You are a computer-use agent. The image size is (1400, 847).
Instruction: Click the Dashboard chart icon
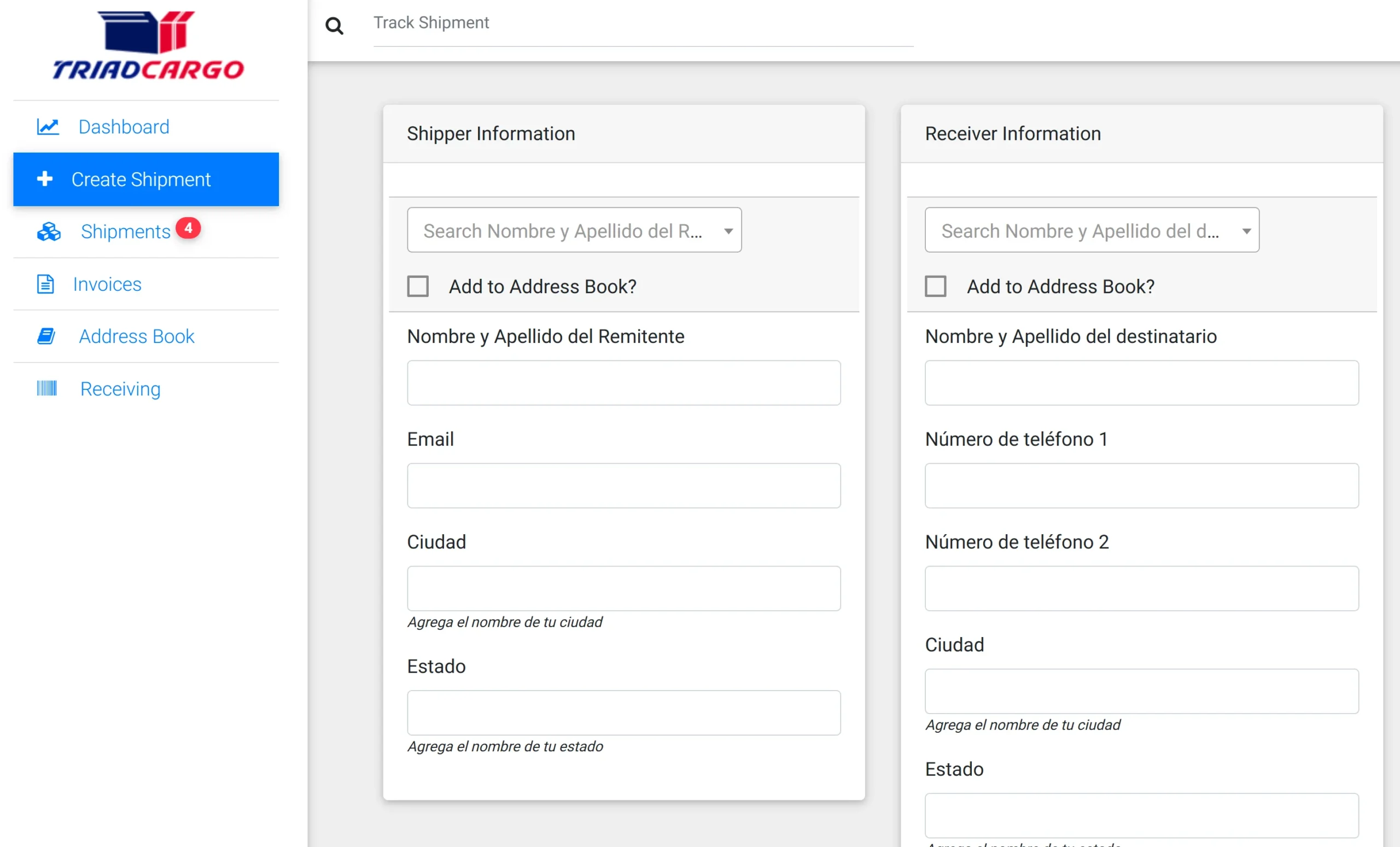(x=48, y=126)
